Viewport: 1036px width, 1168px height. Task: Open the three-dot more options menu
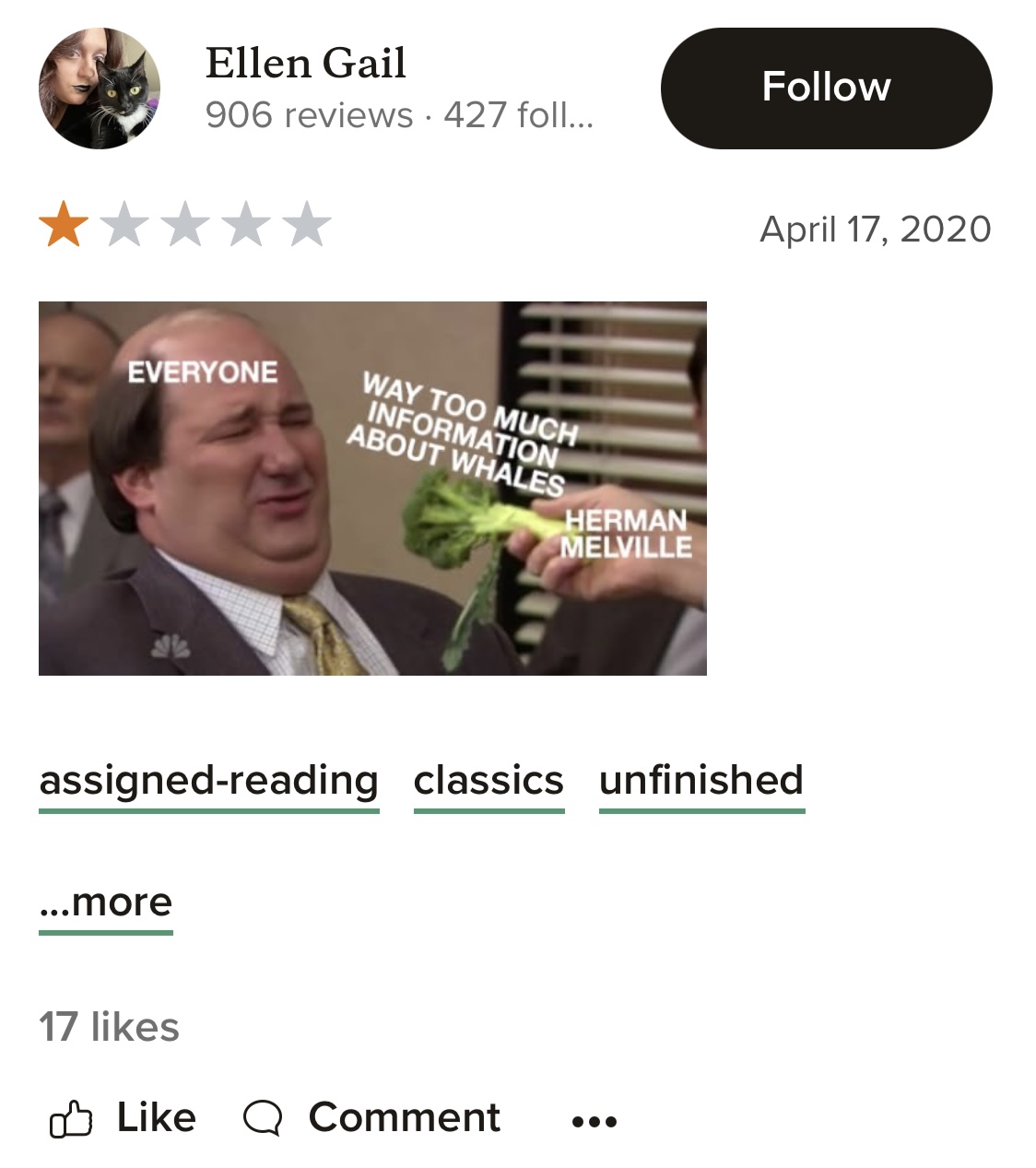pos(595,1122)
